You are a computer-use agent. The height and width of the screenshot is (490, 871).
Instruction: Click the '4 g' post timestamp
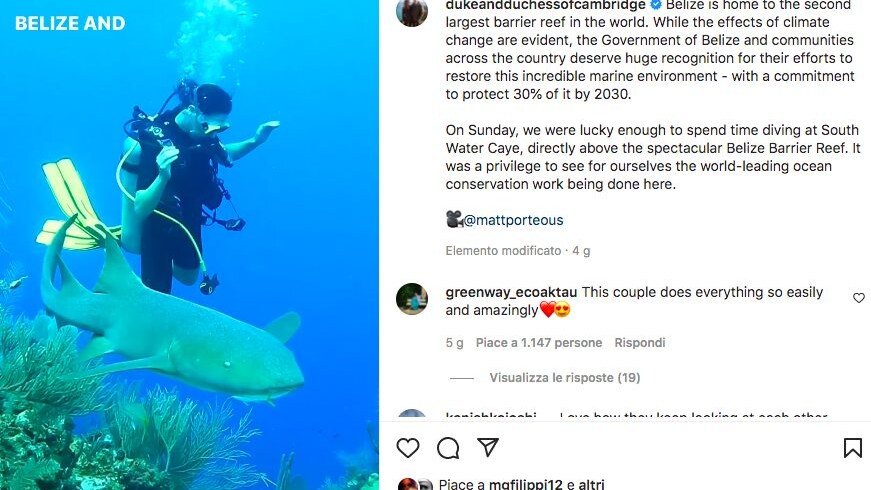tap(580, 251)
